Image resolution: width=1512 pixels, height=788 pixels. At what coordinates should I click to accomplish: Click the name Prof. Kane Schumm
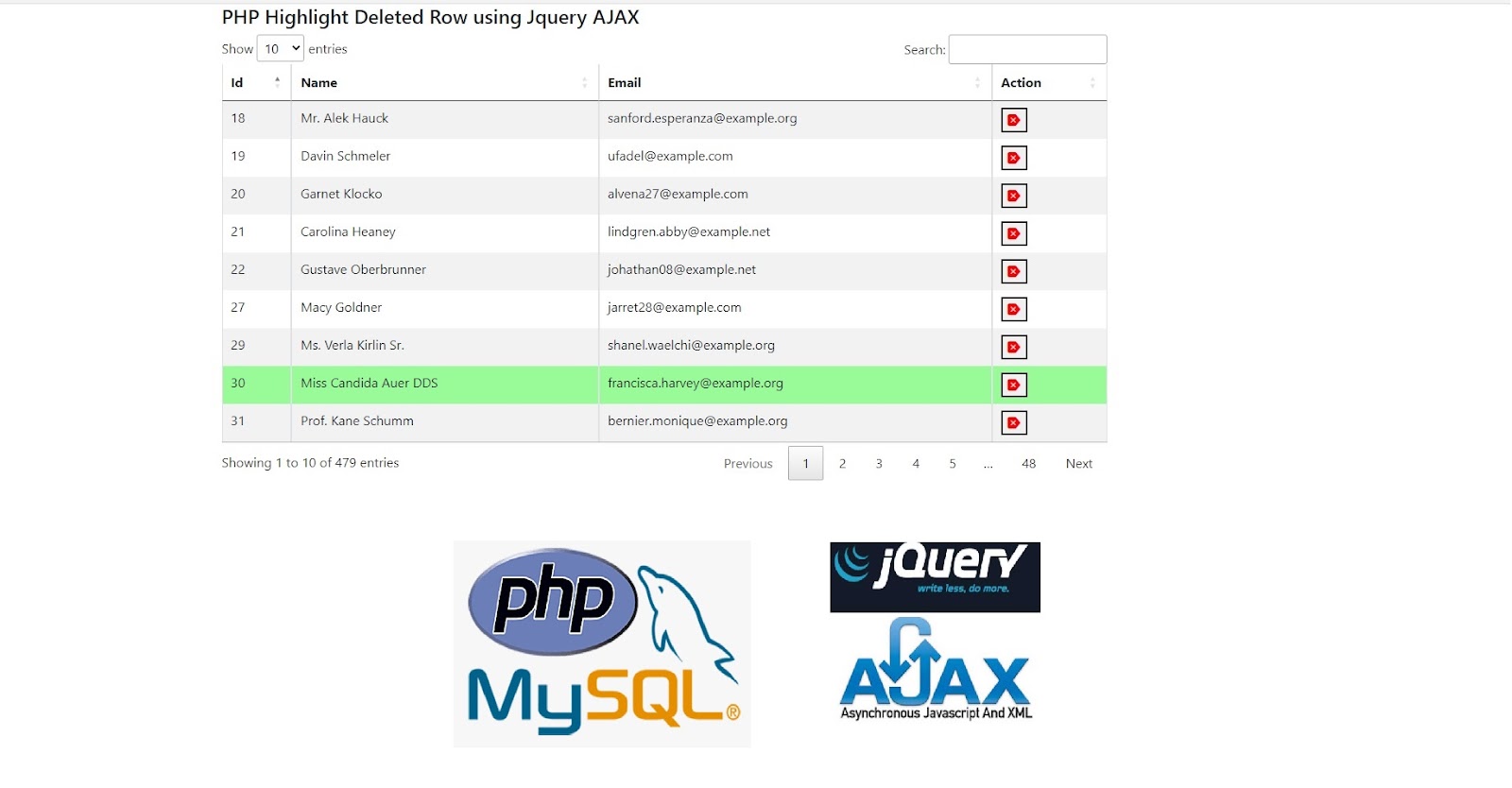tap(357, 420)
